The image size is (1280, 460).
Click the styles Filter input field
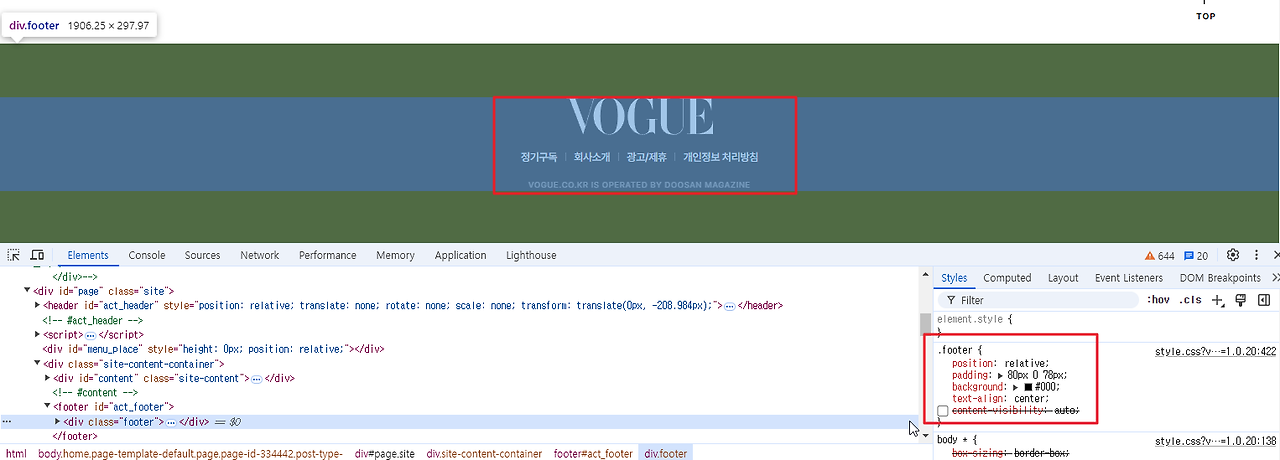[1038, 300]
